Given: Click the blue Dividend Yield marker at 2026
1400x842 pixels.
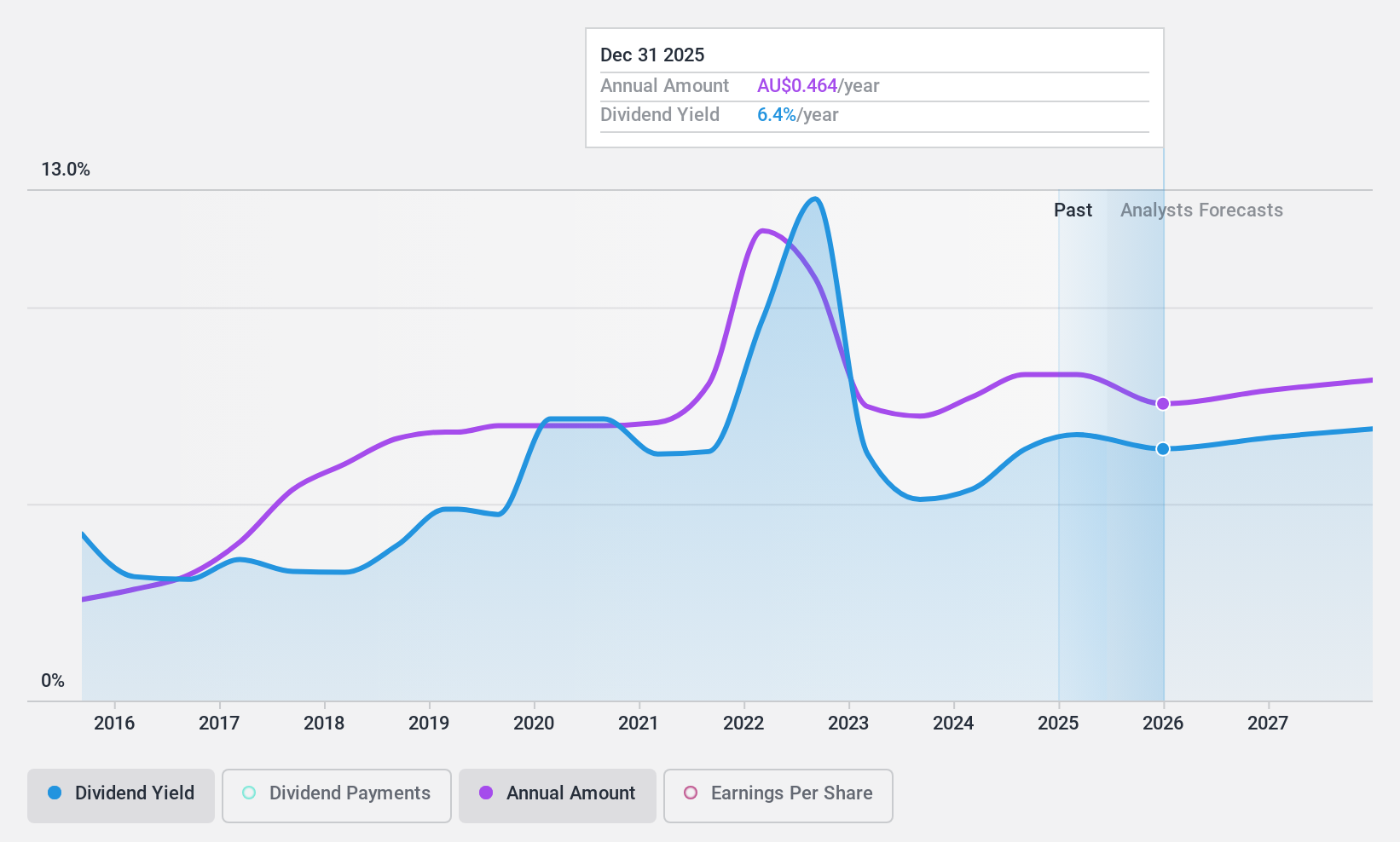Looking at the screenshot, I should pos(1163,449).
